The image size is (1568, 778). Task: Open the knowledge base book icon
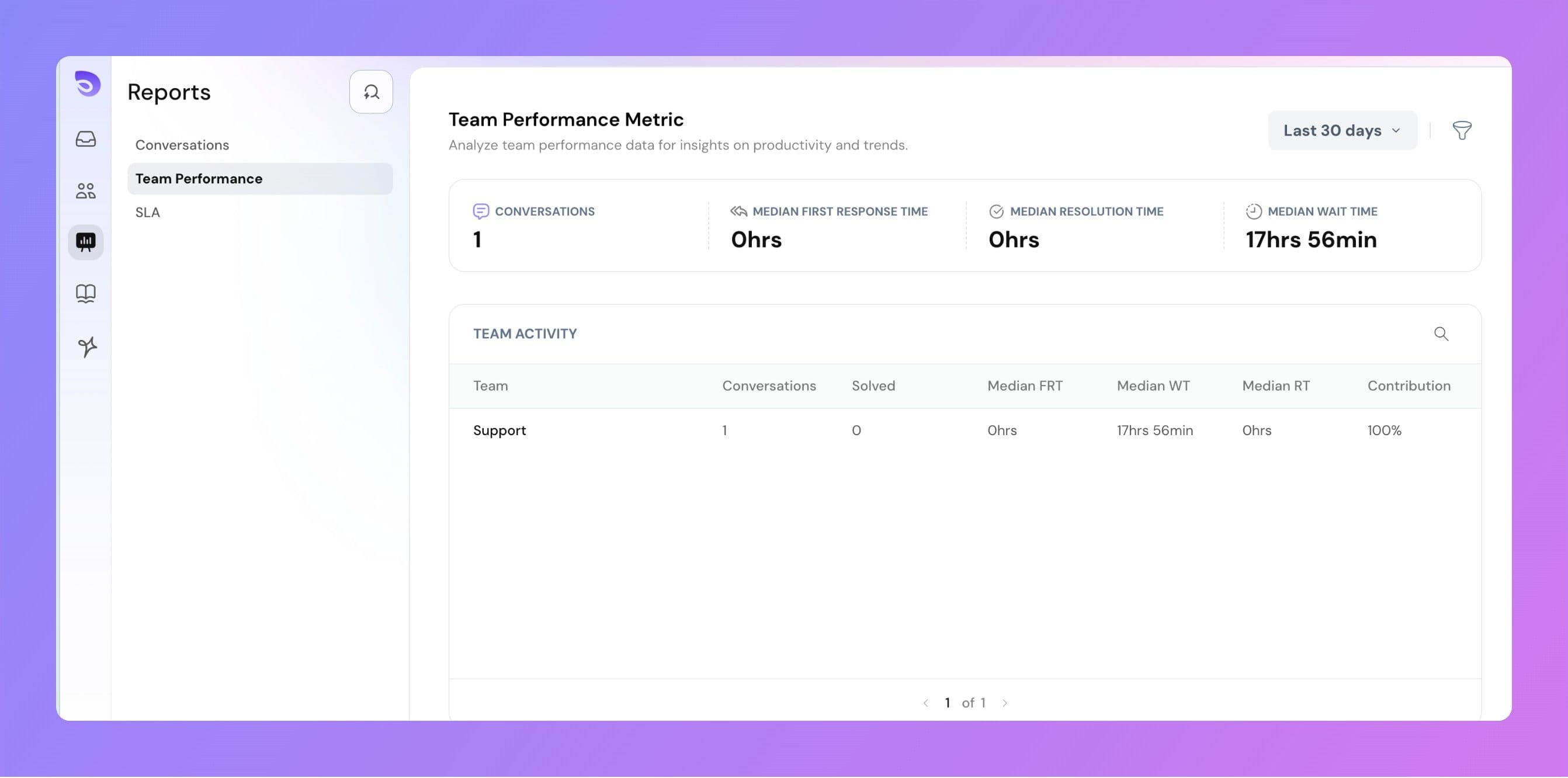[x=86, y=293]
